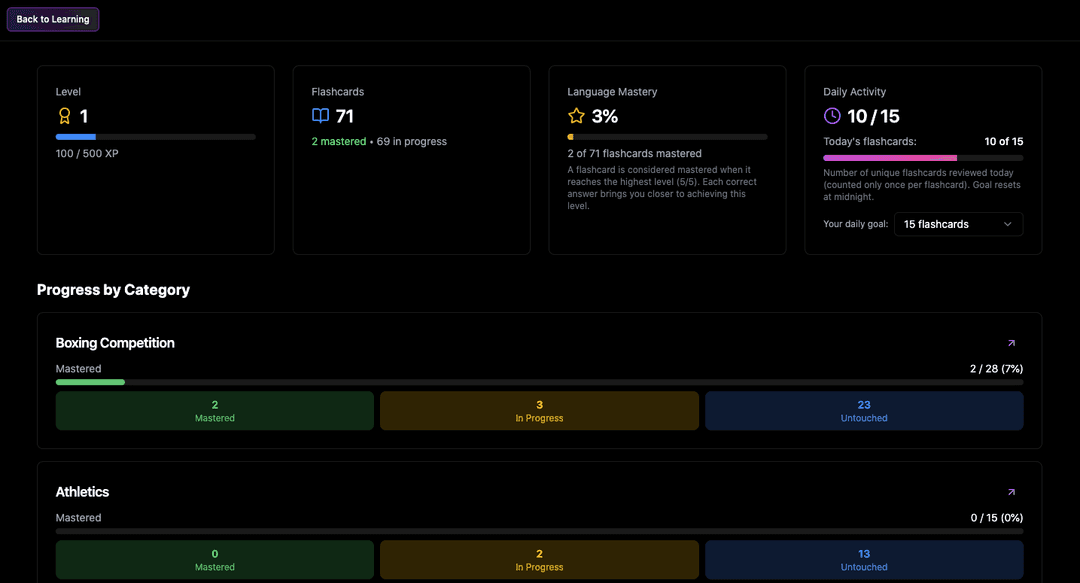This screenshot has width=1080, height=583.
Task: Select the "0 Mastered" chip under Athletics
Action: [x=214, y=559]
